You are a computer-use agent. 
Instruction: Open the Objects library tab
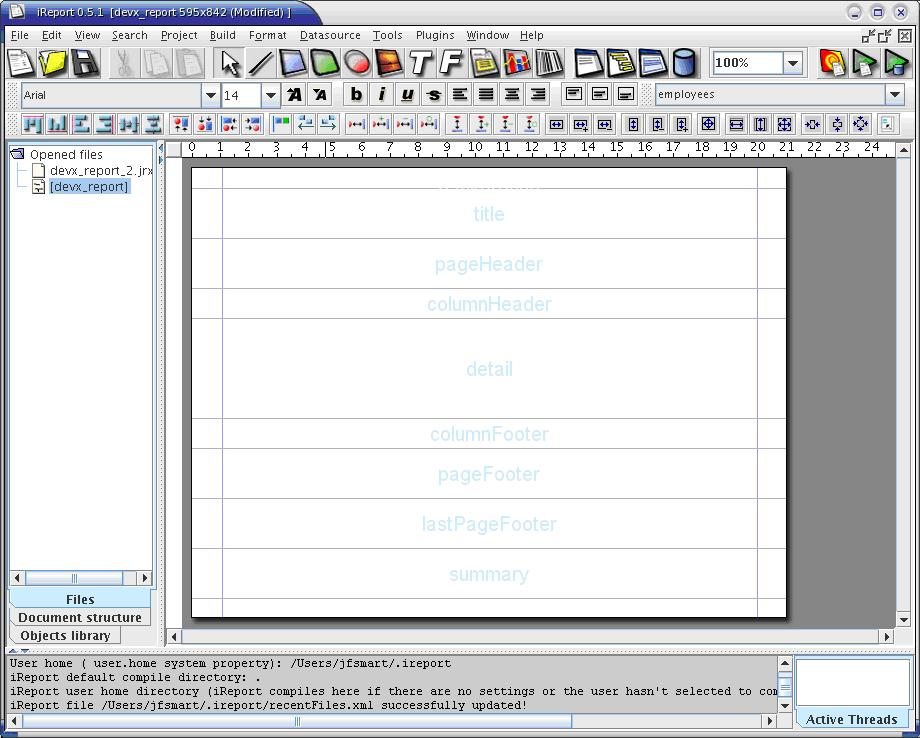pos(65,636)
